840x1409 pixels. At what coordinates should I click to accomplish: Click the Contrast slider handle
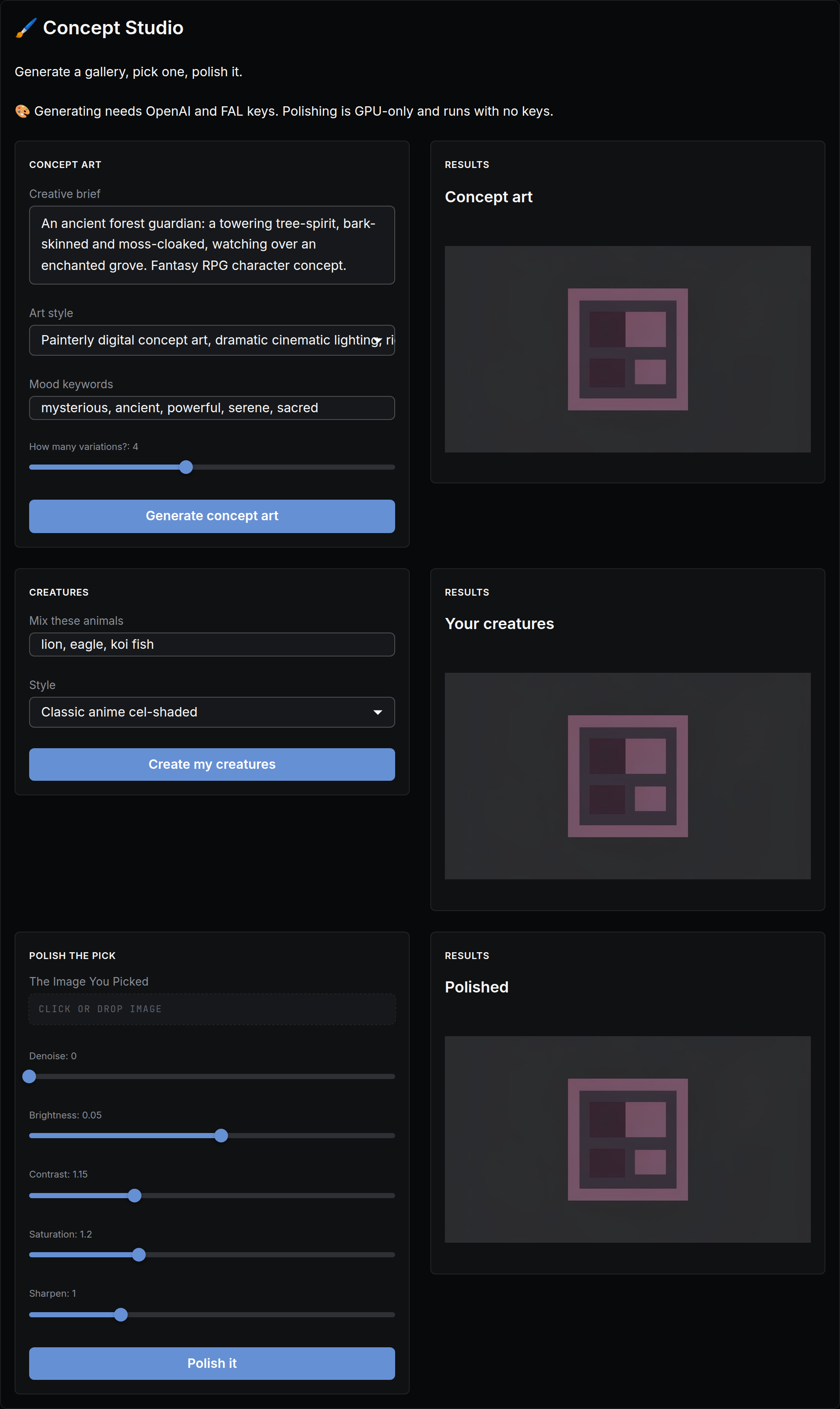coord(134,1196)
